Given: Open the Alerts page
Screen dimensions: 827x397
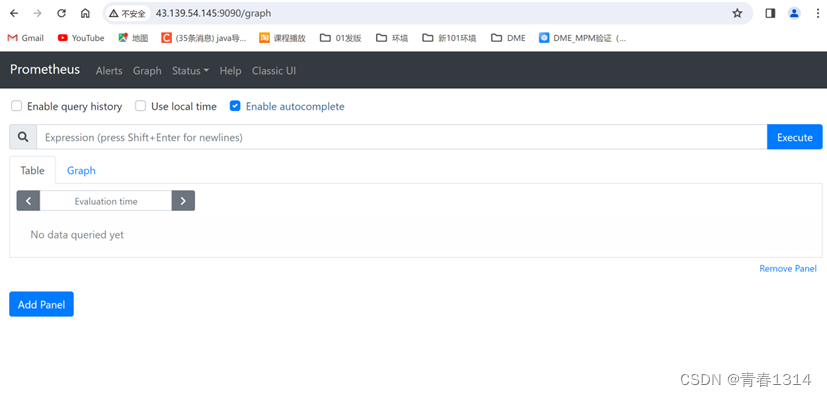Looking at the screenshot, I should (109, 71).
